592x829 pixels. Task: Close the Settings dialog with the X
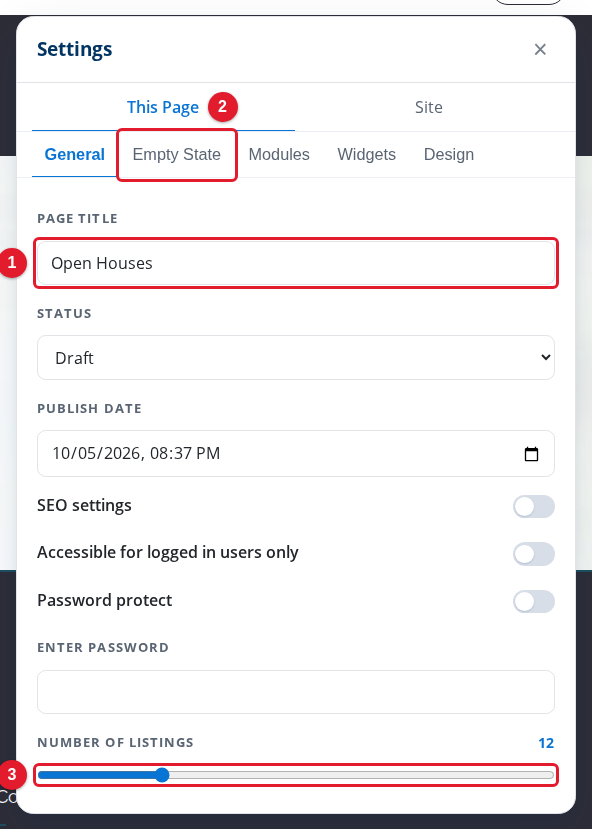(540, 49)
